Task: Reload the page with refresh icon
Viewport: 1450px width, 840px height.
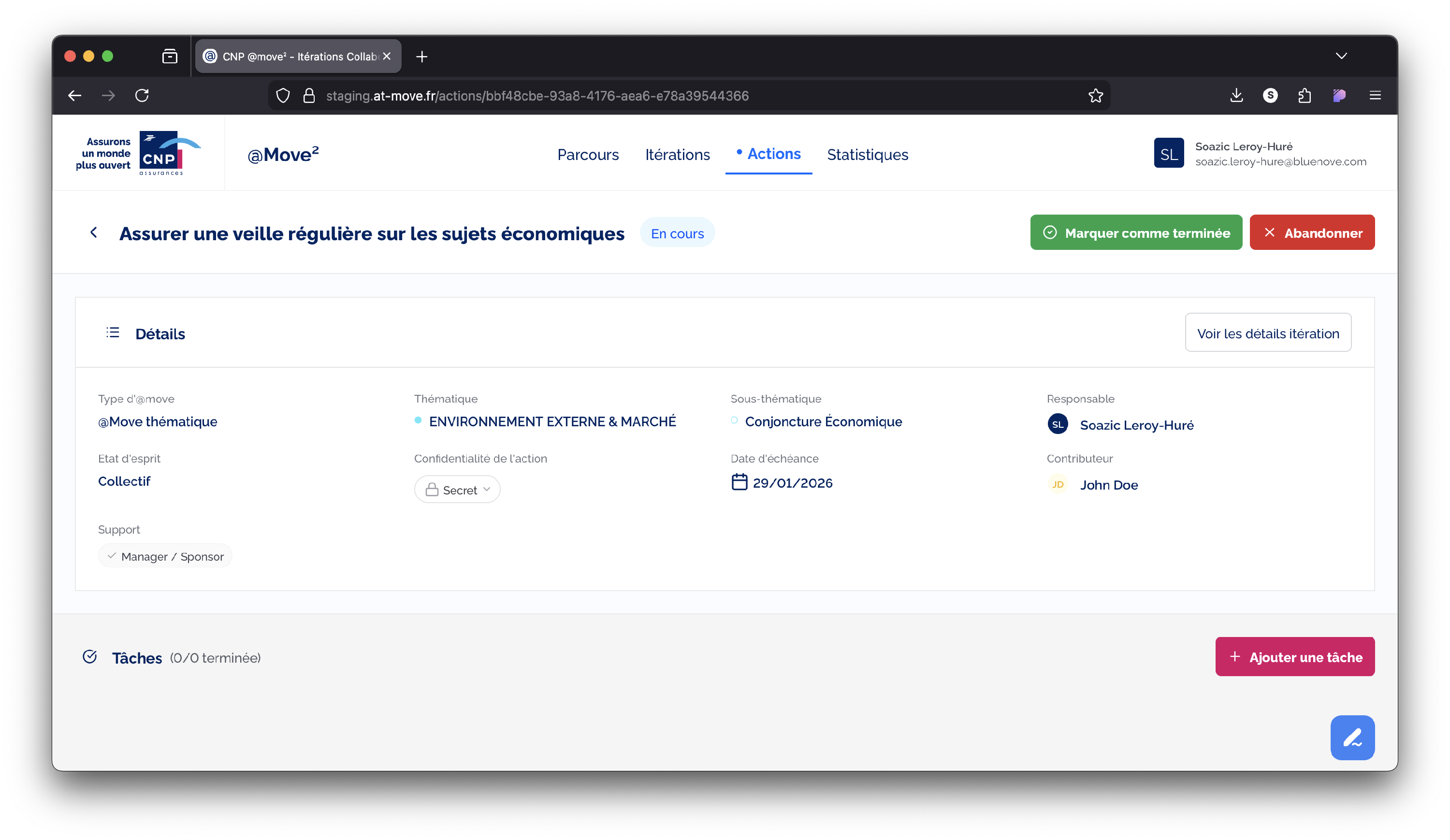Action: pos(142,96)
